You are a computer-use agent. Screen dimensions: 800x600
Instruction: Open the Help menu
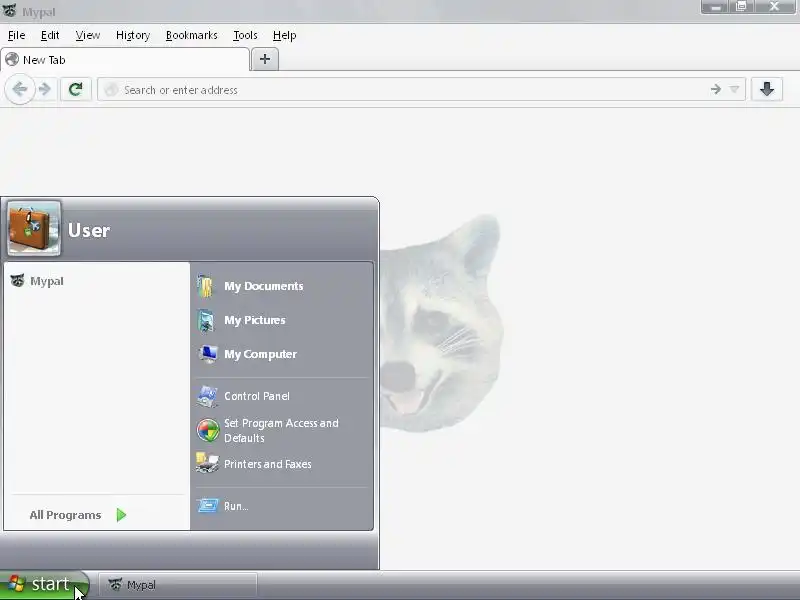tap(285, 35)
